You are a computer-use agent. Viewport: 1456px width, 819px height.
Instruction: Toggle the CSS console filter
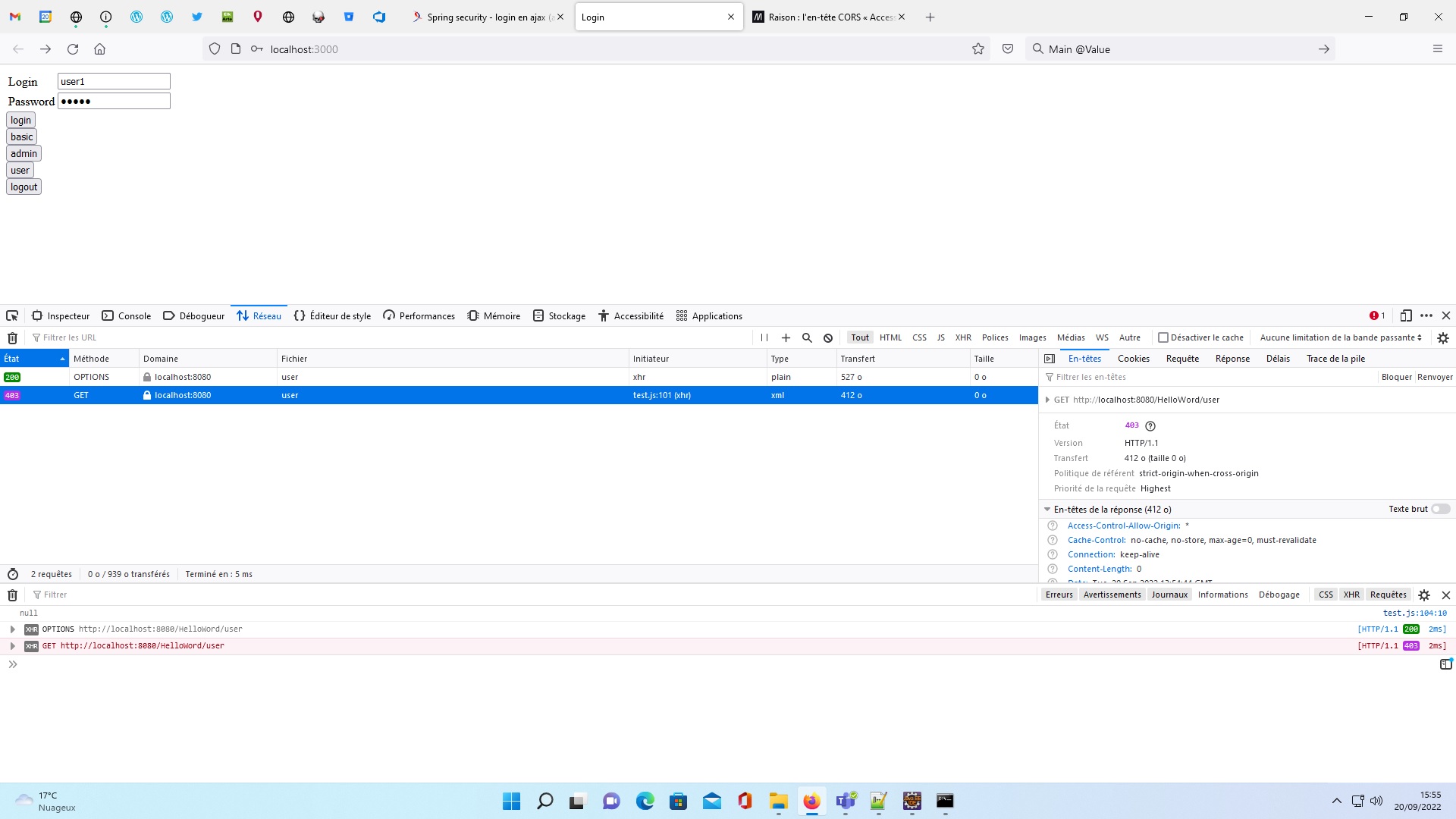tap(1326, 595)
